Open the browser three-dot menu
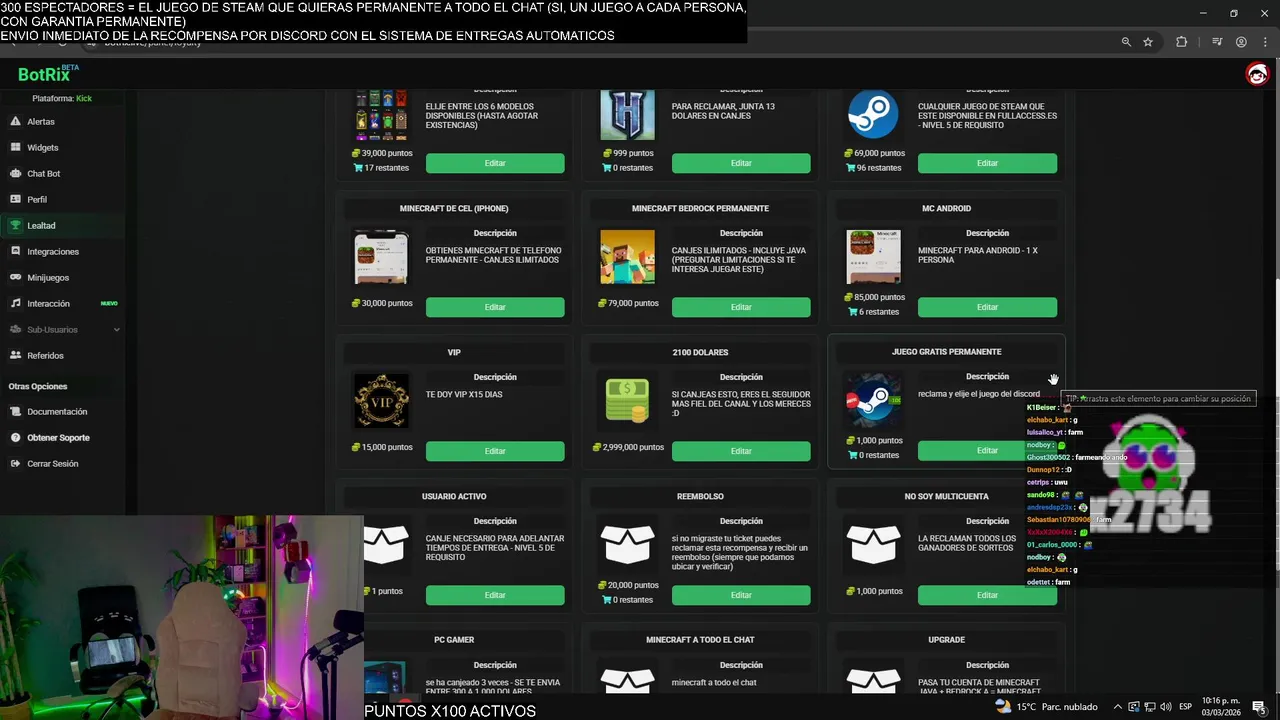The image size is (1280, 720). tap(1264, 42)
